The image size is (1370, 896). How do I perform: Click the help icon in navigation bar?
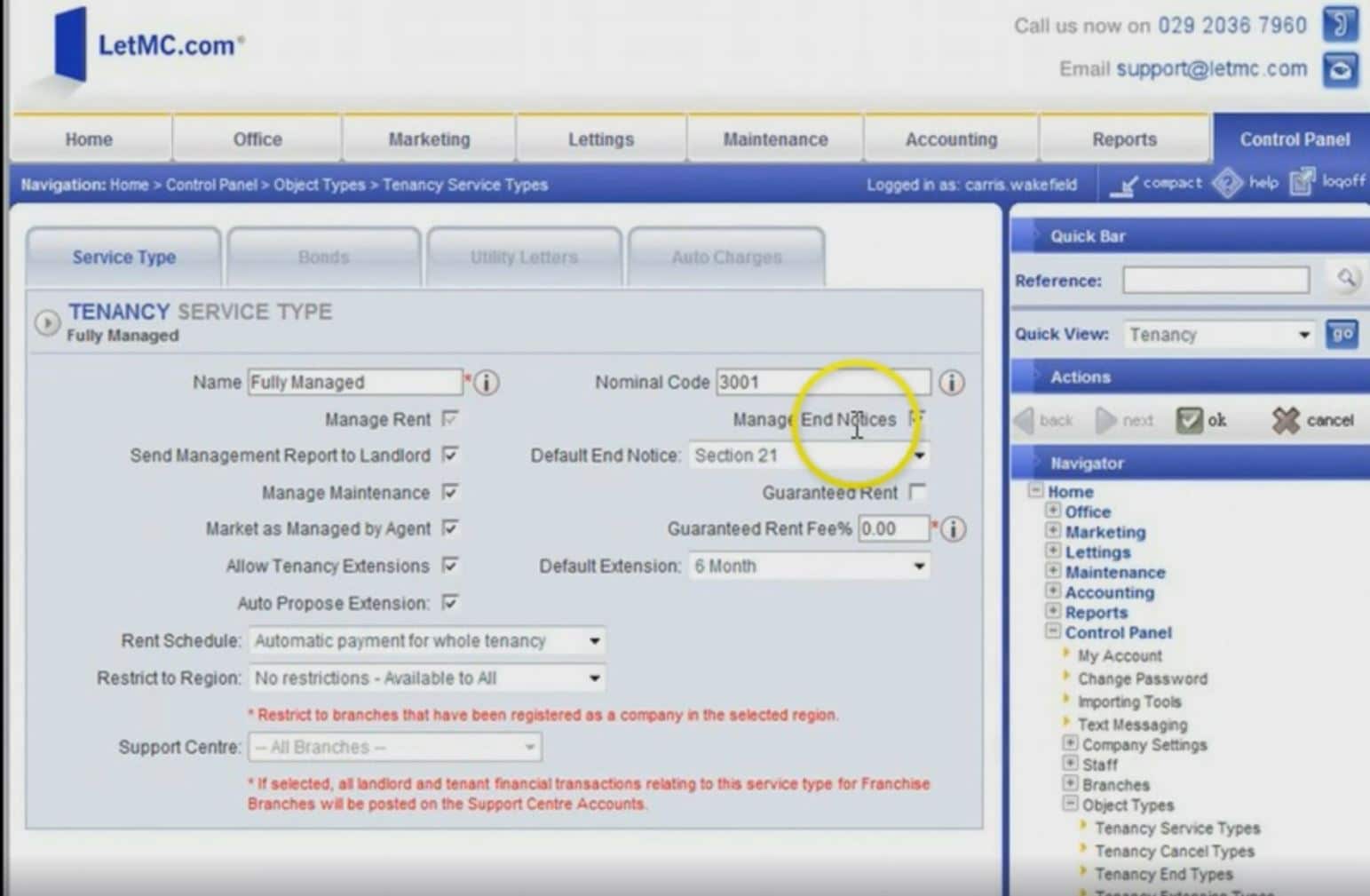(1228, 183)
